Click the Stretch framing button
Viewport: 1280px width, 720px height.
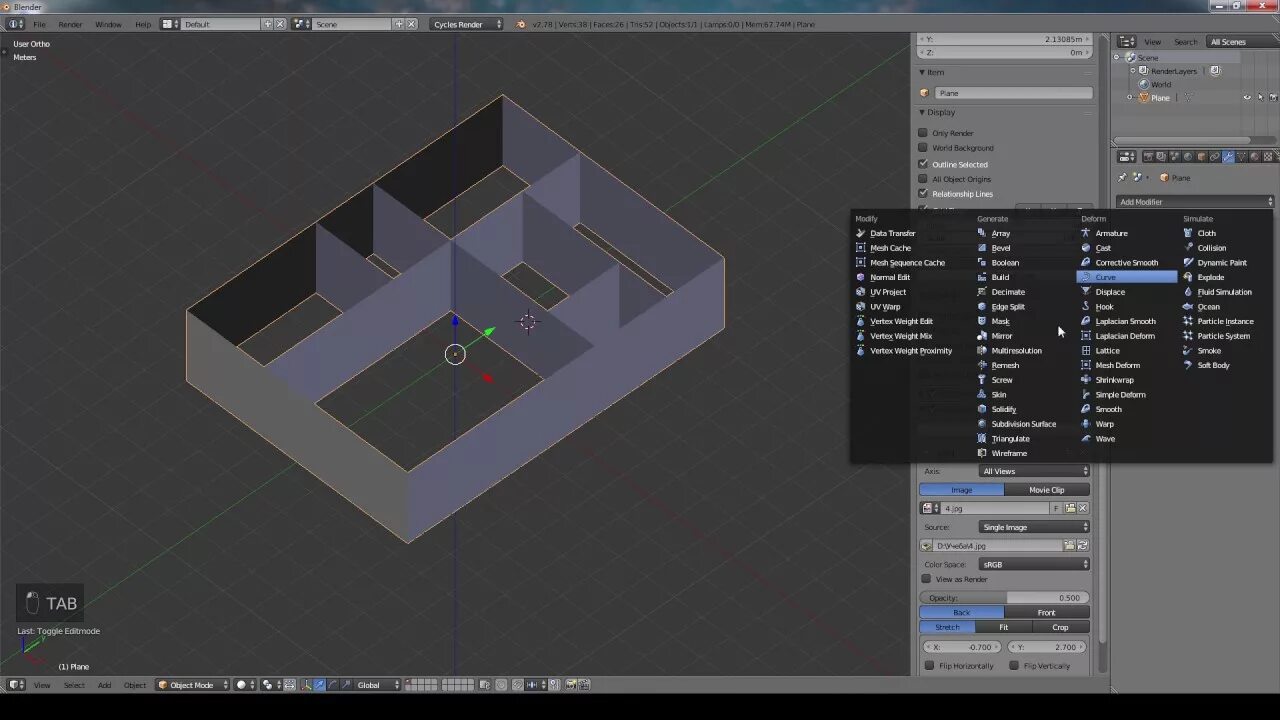(x=947, y=627)
